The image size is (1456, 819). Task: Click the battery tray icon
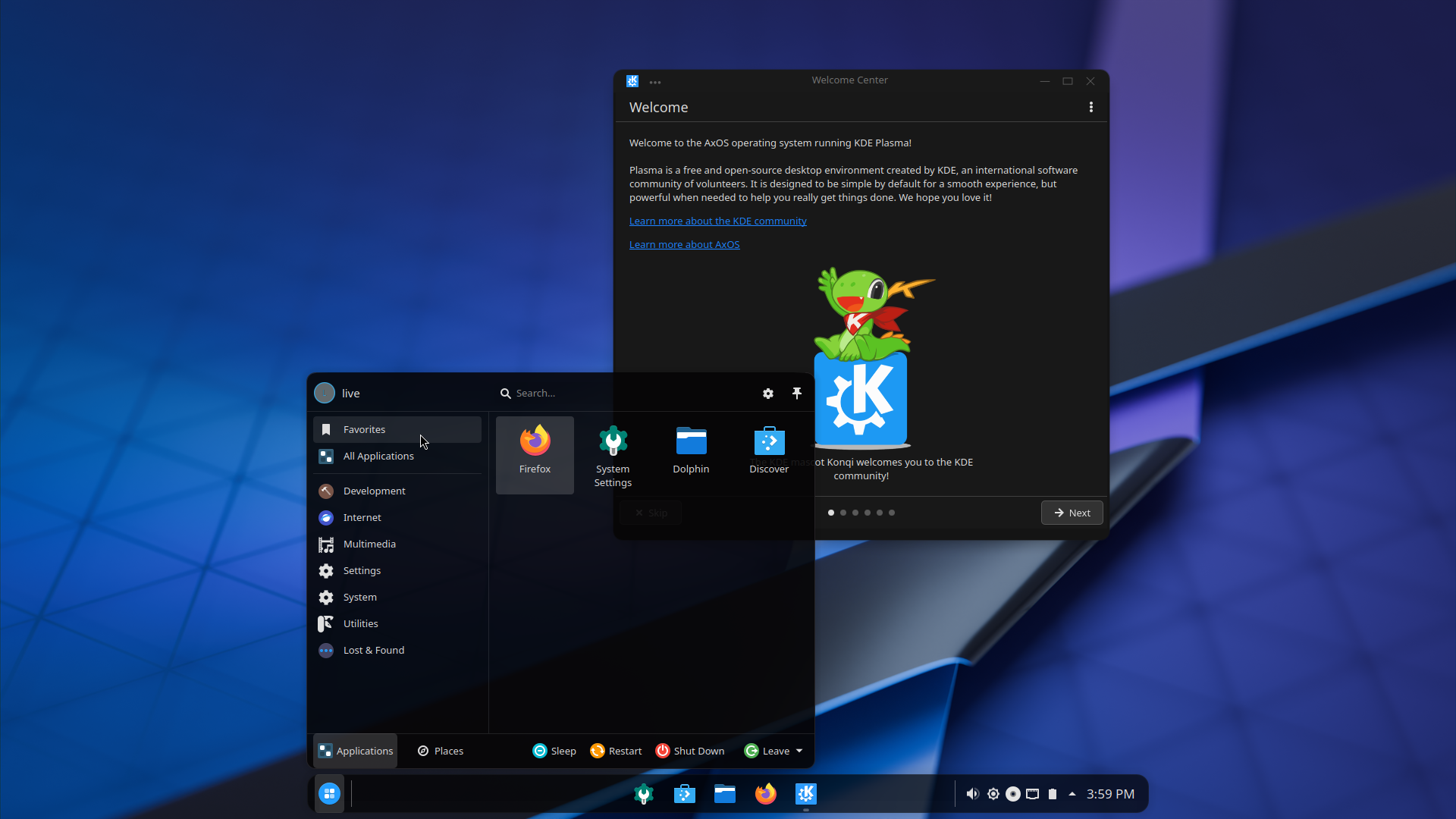[x=1053, y=794]
